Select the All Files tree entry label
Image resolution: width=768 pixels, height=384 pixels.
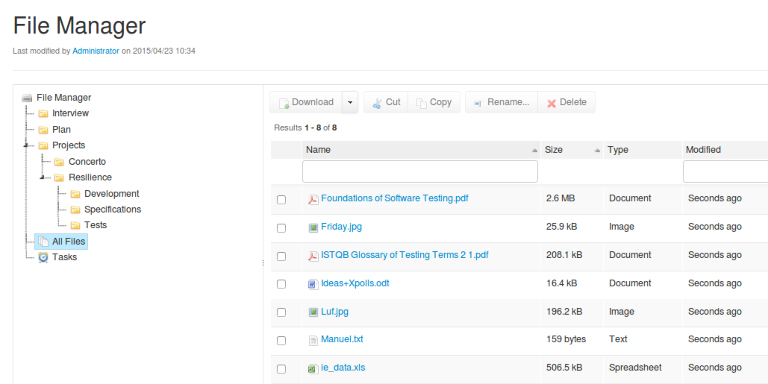[x=69, y=241]
